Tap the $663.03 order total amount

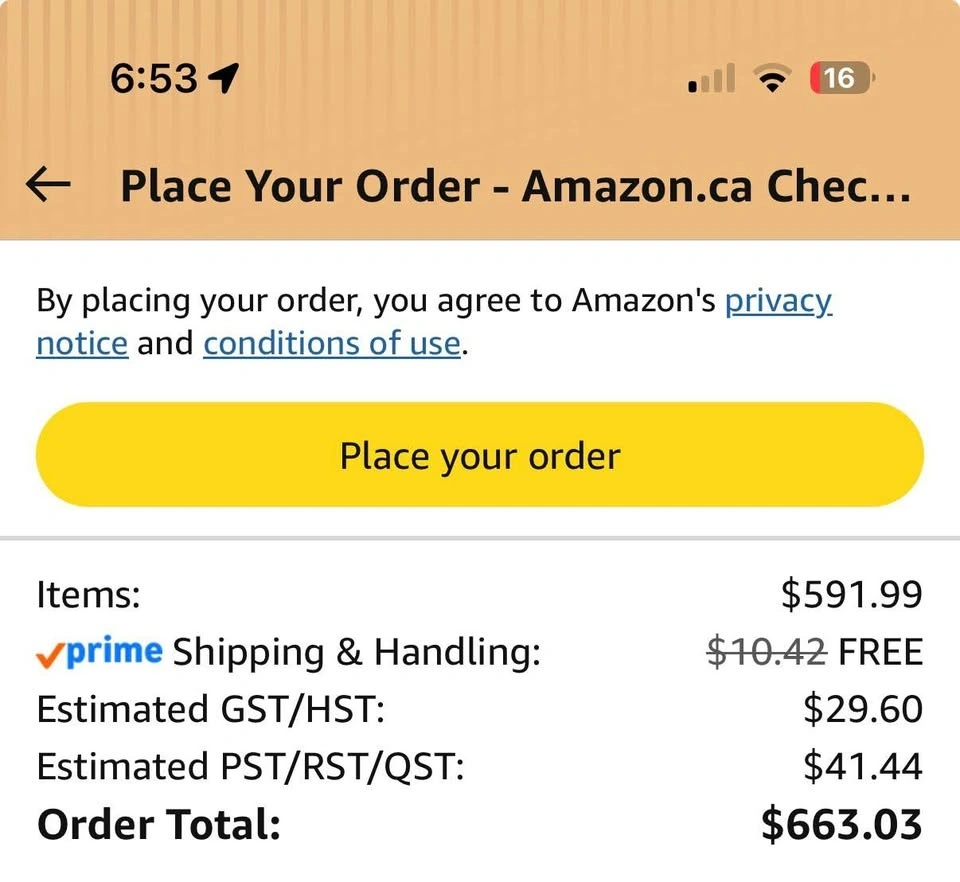[x=841, y=825]
